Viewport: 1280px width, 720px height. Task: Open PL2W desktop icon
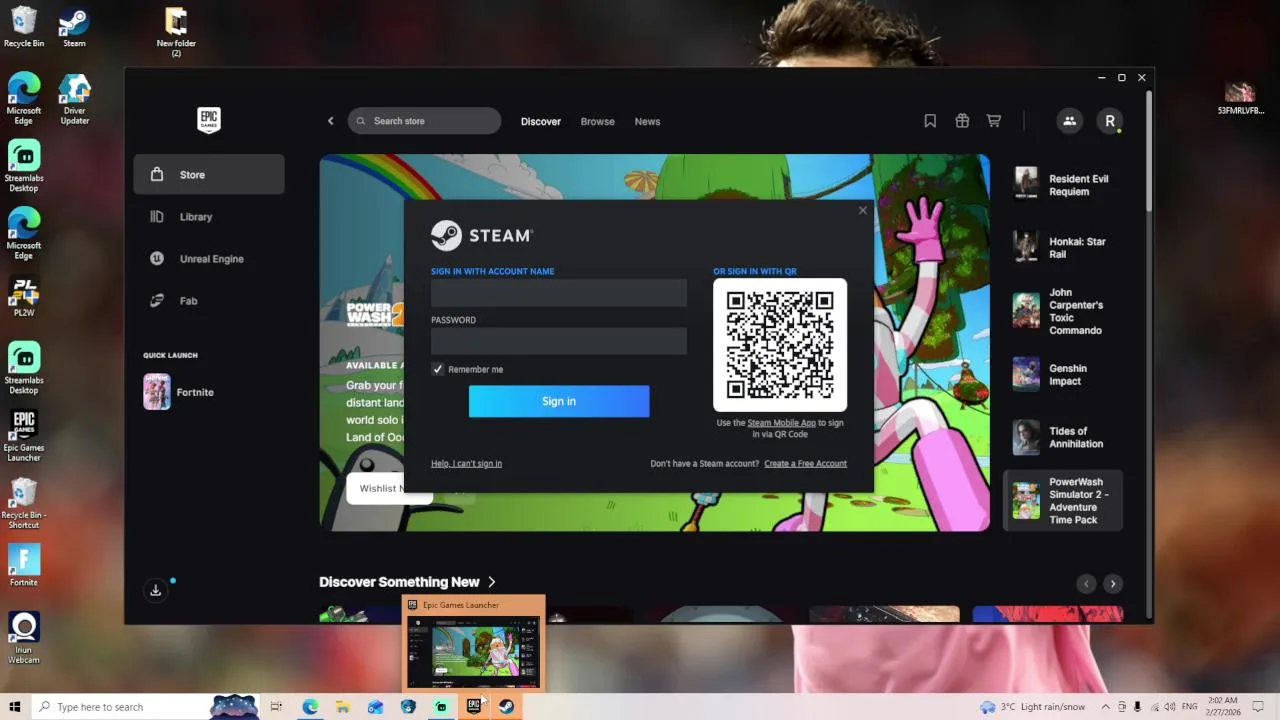pos(24,297)
